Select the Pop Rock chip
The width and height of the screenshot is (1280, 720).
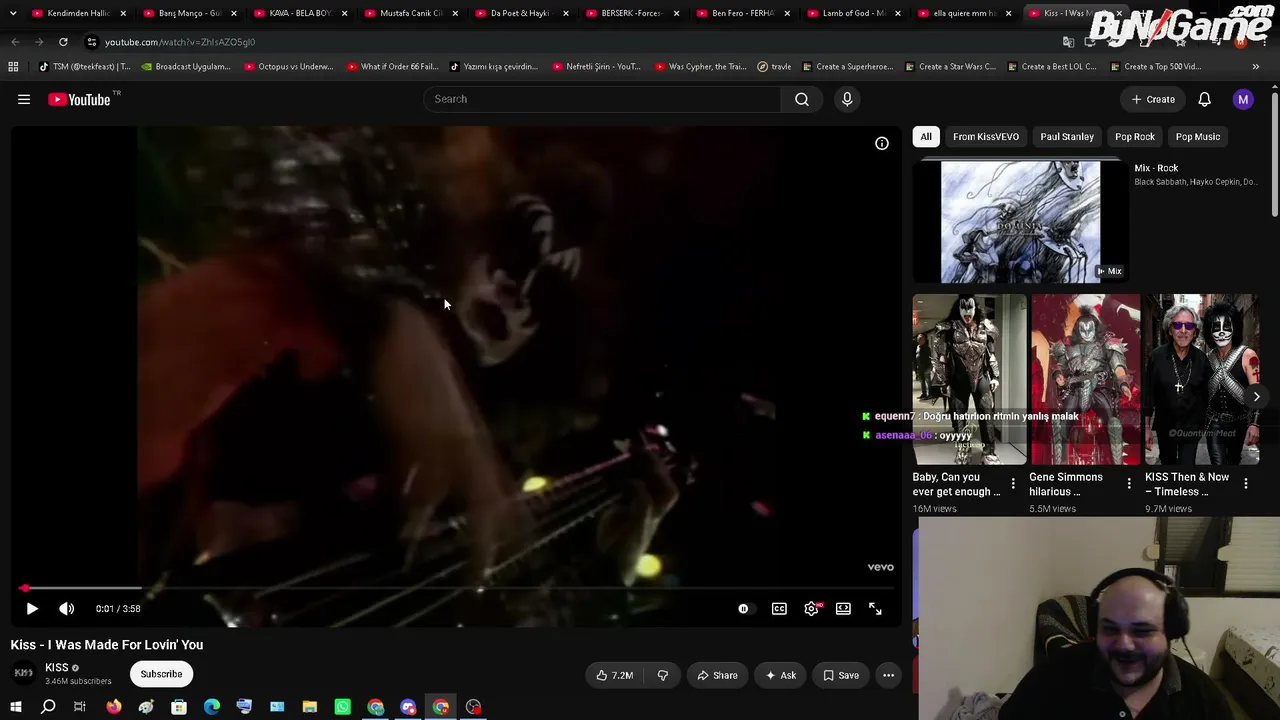tap(1135, 136)
